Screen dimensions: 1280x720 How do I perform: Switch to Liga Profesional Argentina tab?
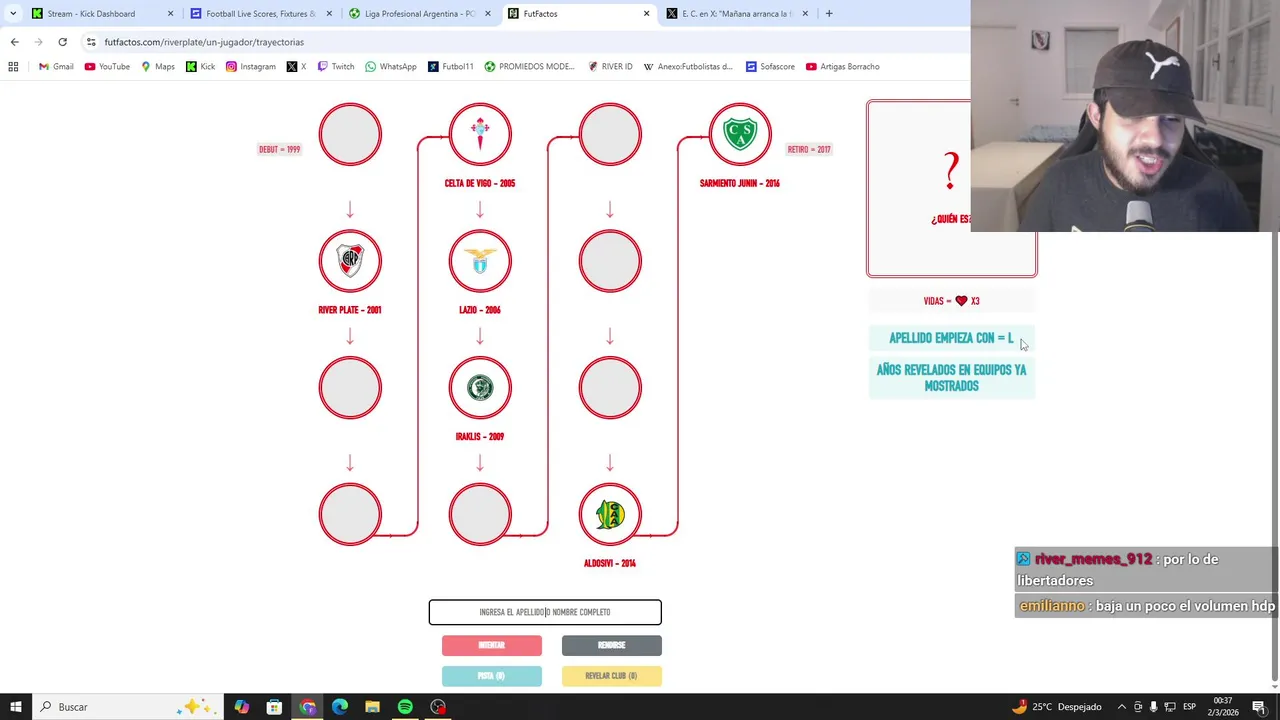[x=418, y=14]
